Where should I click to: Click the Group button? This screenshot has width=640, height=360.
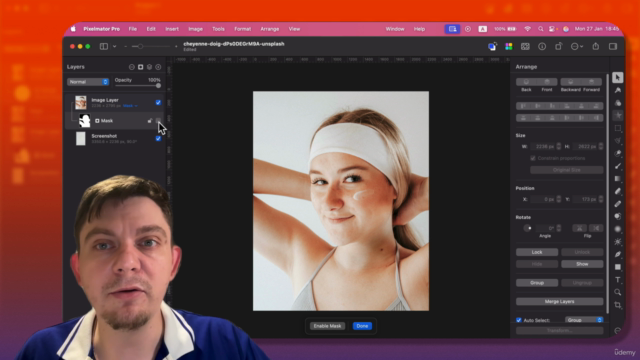pyautogui.click(x=537, y=282)
